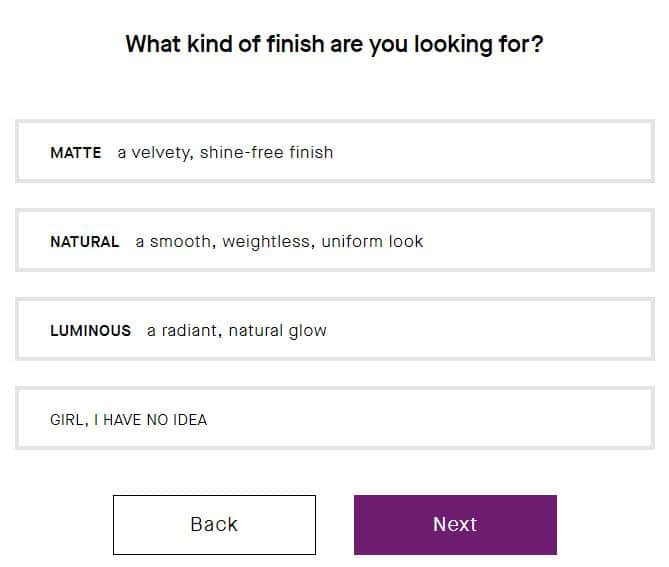This screenshot has height=567, width=669.
Task: Click the 'What kind of finish' heading
Action: click(334, 45)
